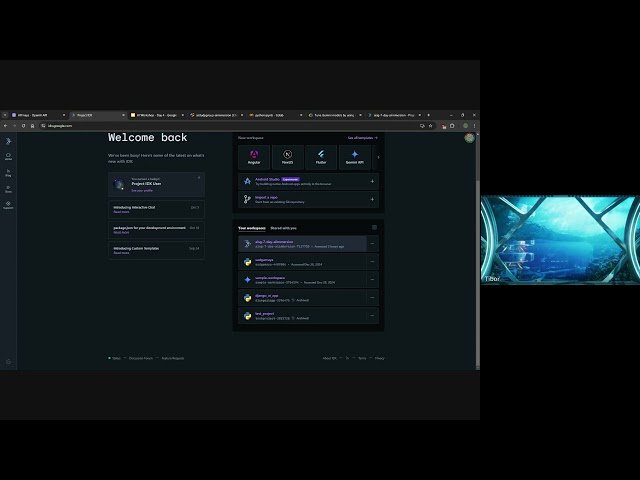Switch to the Workshop Google browser tab

[x=157, y=115]
